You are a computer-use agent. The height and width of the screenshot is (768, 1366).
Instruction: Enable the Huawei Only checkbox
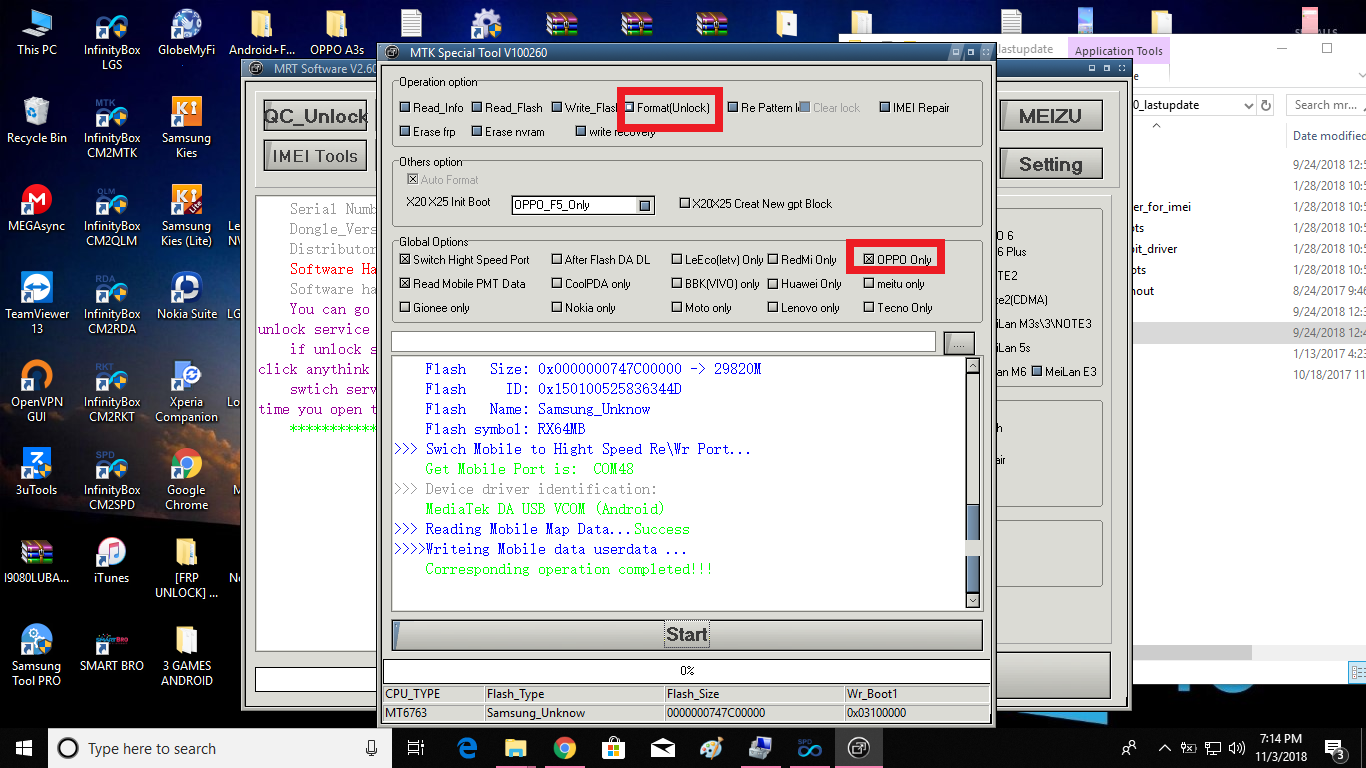(x=773, y=284)
